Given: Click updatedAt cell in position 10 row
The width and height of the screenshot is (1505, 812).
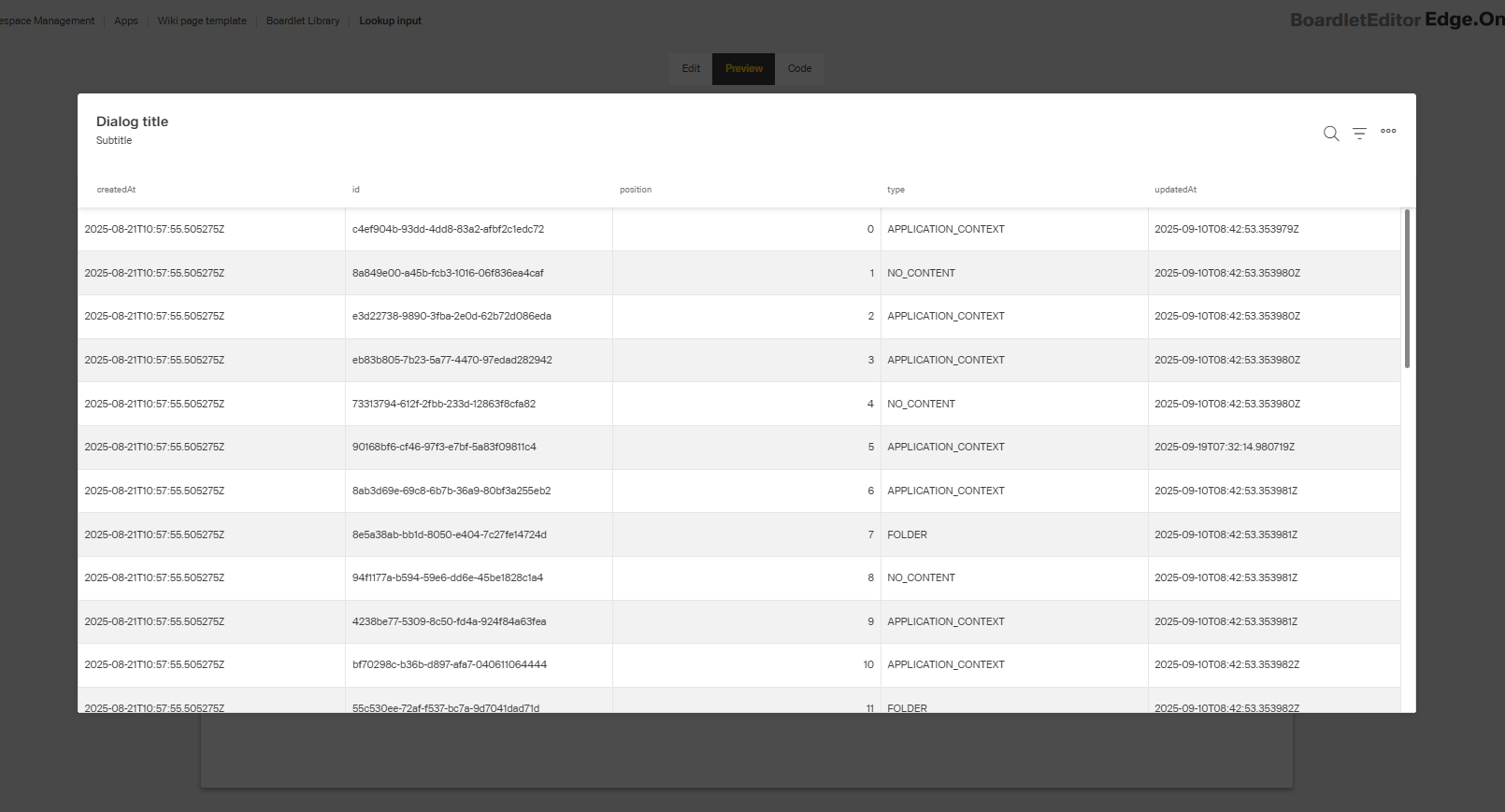Looking at the screenshot, I should point(1274,664).
